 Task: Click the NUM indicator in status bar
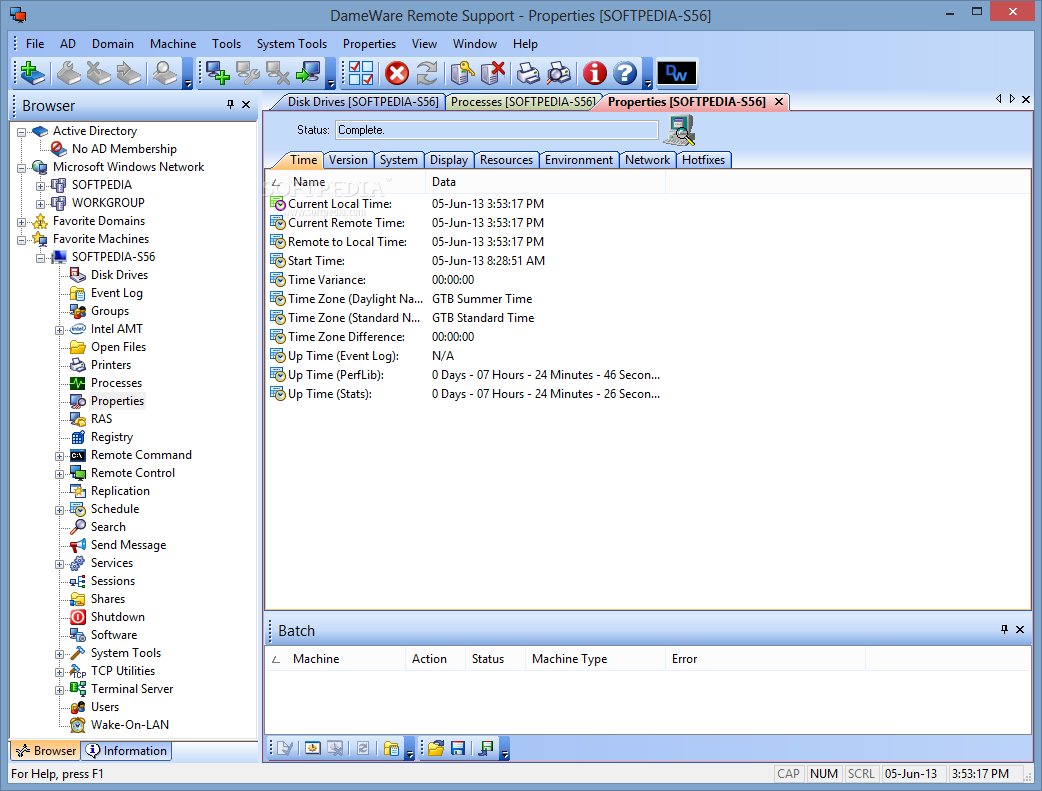(823, 774)
